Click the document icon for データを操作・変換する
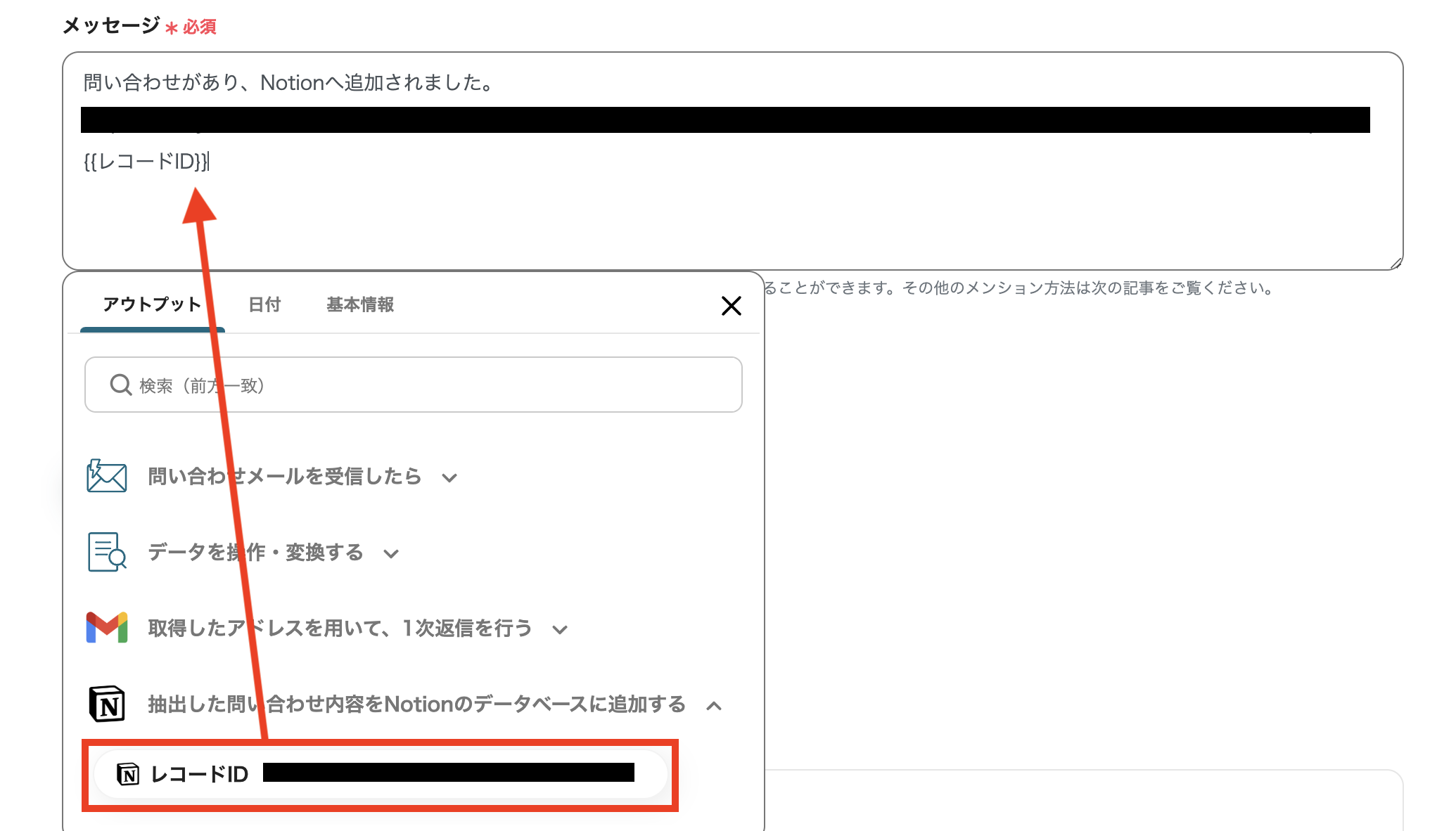 [106, 553]
